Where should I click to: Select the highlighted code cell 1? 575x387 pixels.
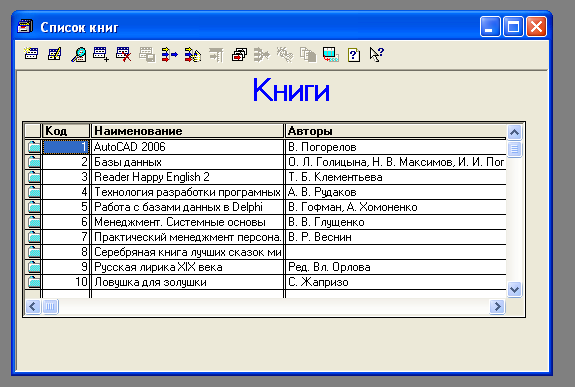click(x=66, y=147)
